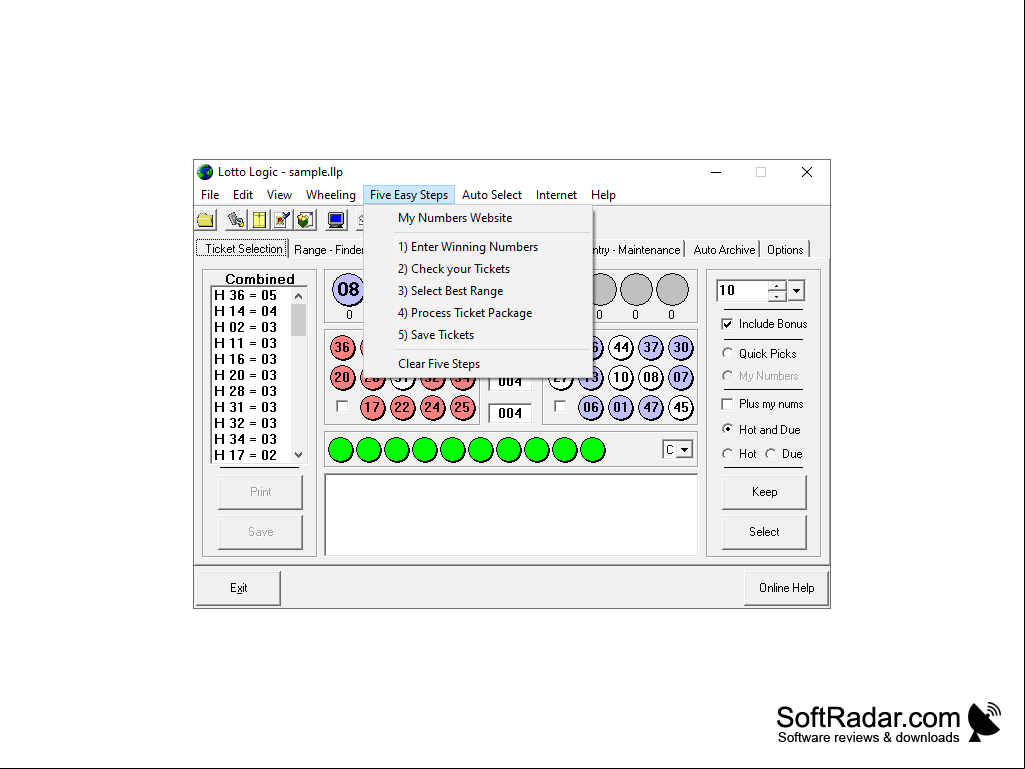The width and height of the screenshot is (1025, 769).
Task: Click the red ball numbered 24
Action: (432, 407)
